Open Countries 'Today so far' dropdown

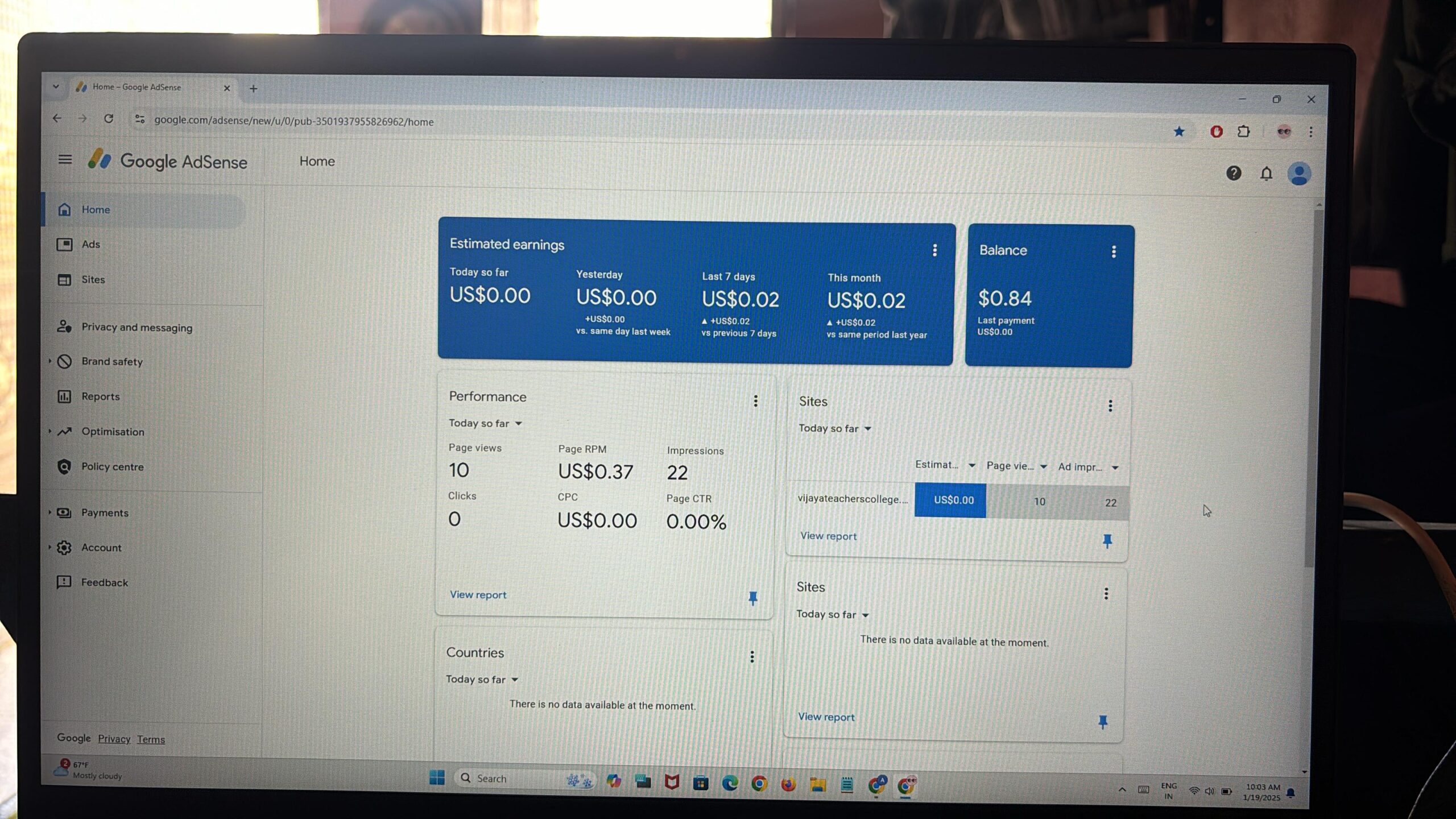[482, 679]
